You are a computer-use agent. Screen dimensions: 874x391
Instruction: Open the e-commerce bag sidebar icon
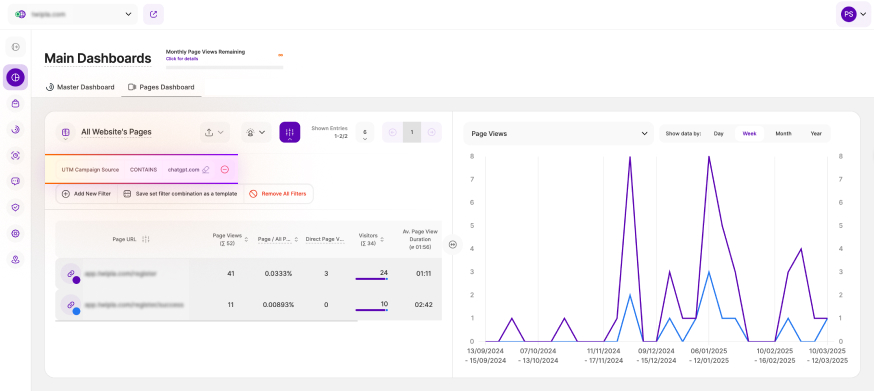(x=16, y=103)
